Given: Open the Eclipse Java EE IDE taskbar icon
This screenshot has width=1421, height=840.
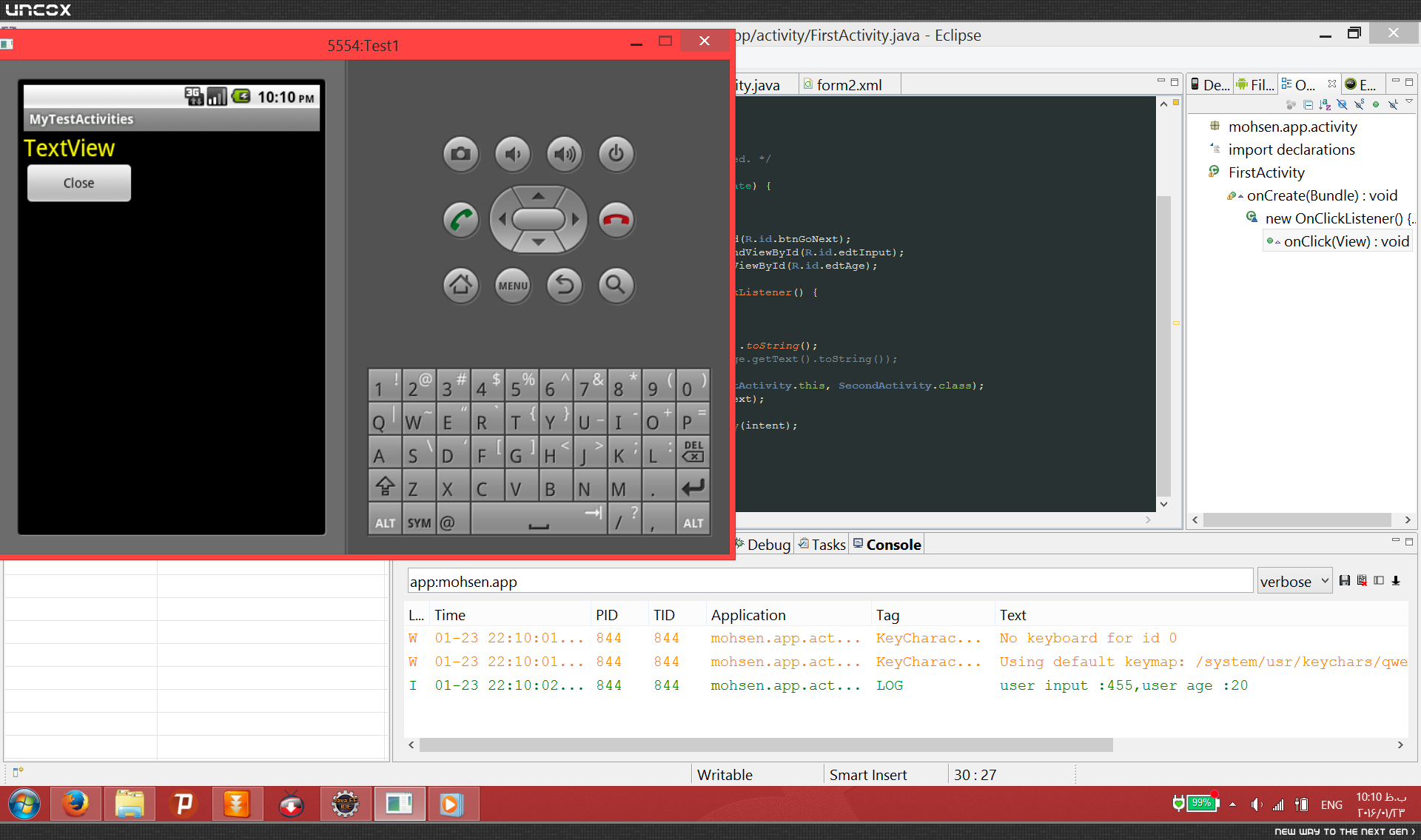Looking at the screenshot, I should click(x=346, y=804).
